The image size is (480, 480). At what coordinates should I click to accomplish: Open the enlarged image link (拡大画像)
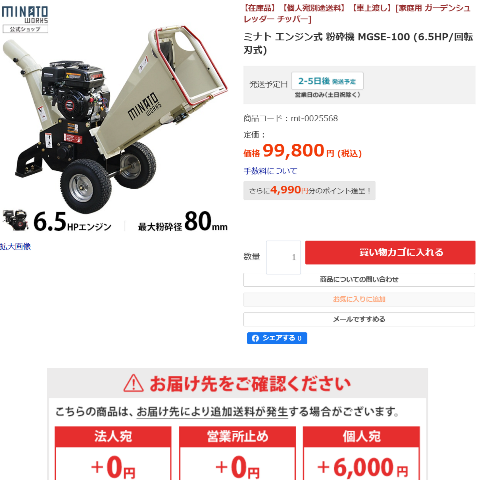point(15,246)
